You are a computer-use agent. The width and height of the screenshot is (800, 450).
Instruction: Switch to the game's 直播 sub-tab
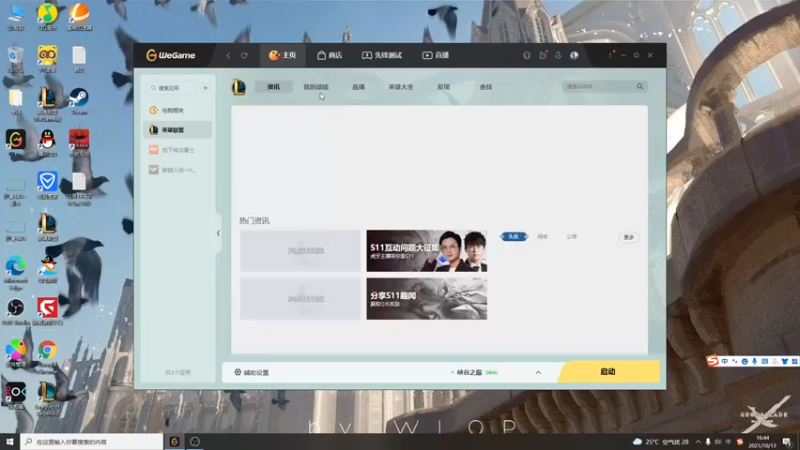(358, 87)
